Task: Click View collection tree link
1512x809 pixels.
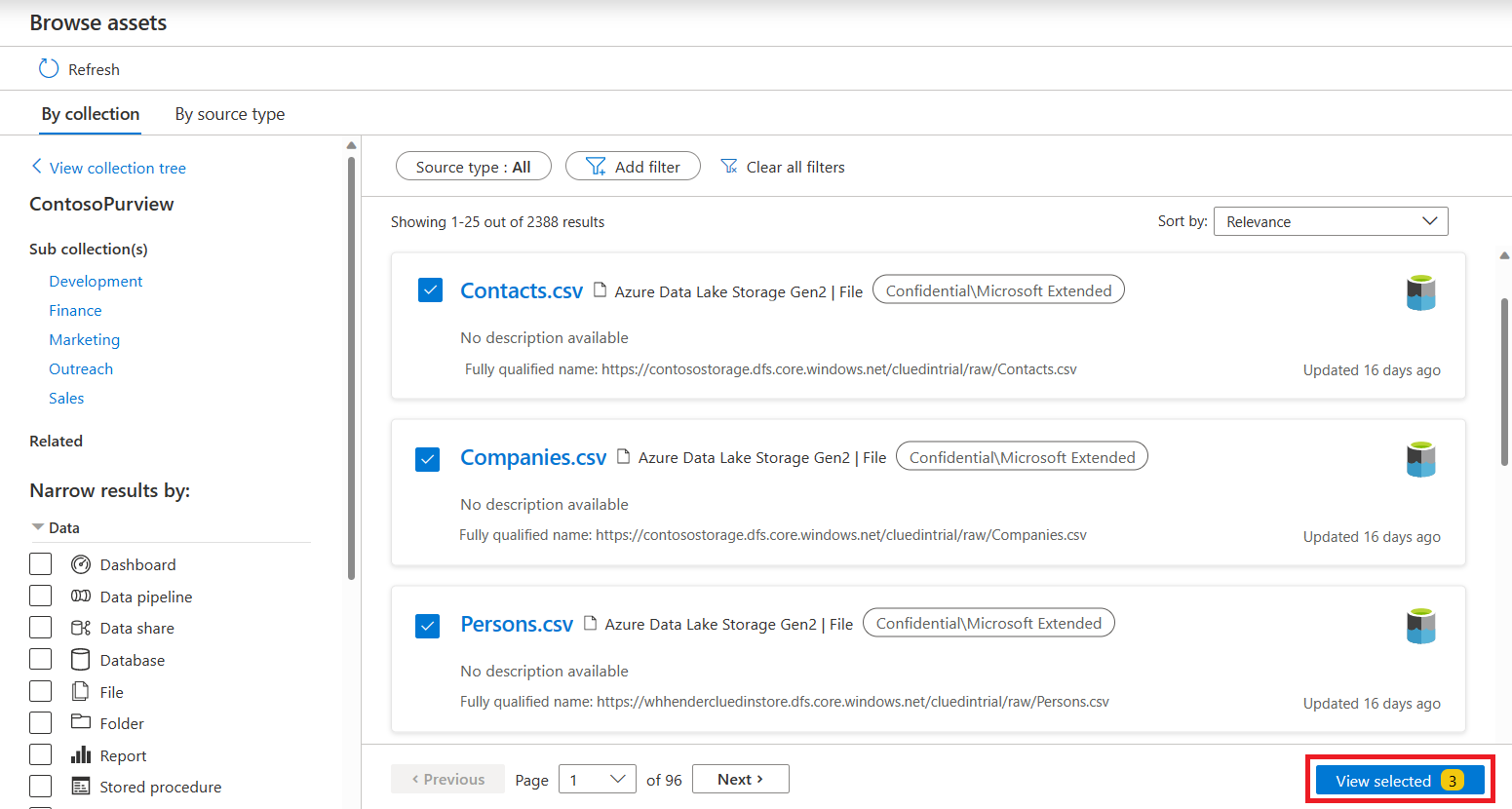Action: (x=118, y=168)
